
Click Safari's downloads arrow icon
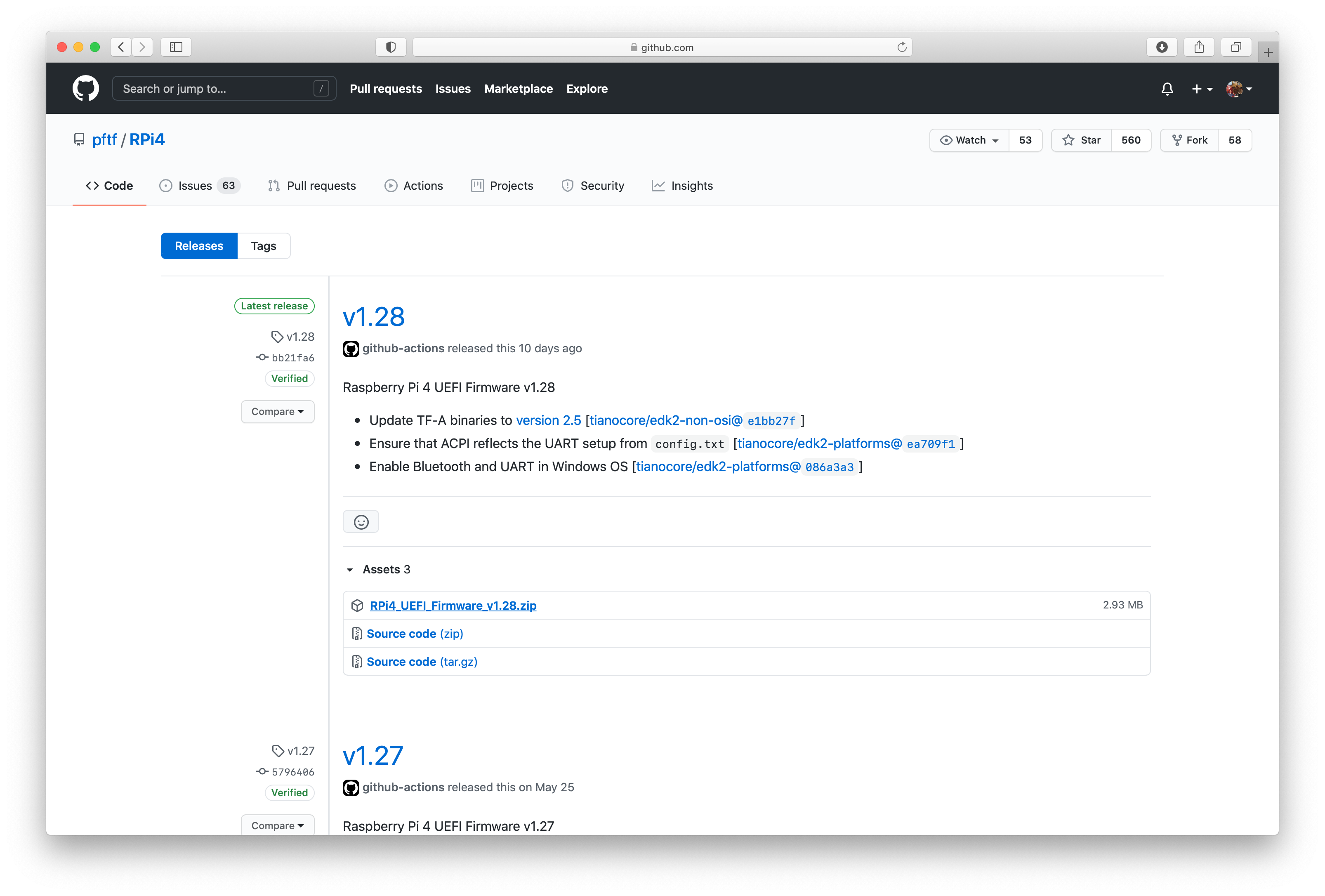click(1161, 47)
